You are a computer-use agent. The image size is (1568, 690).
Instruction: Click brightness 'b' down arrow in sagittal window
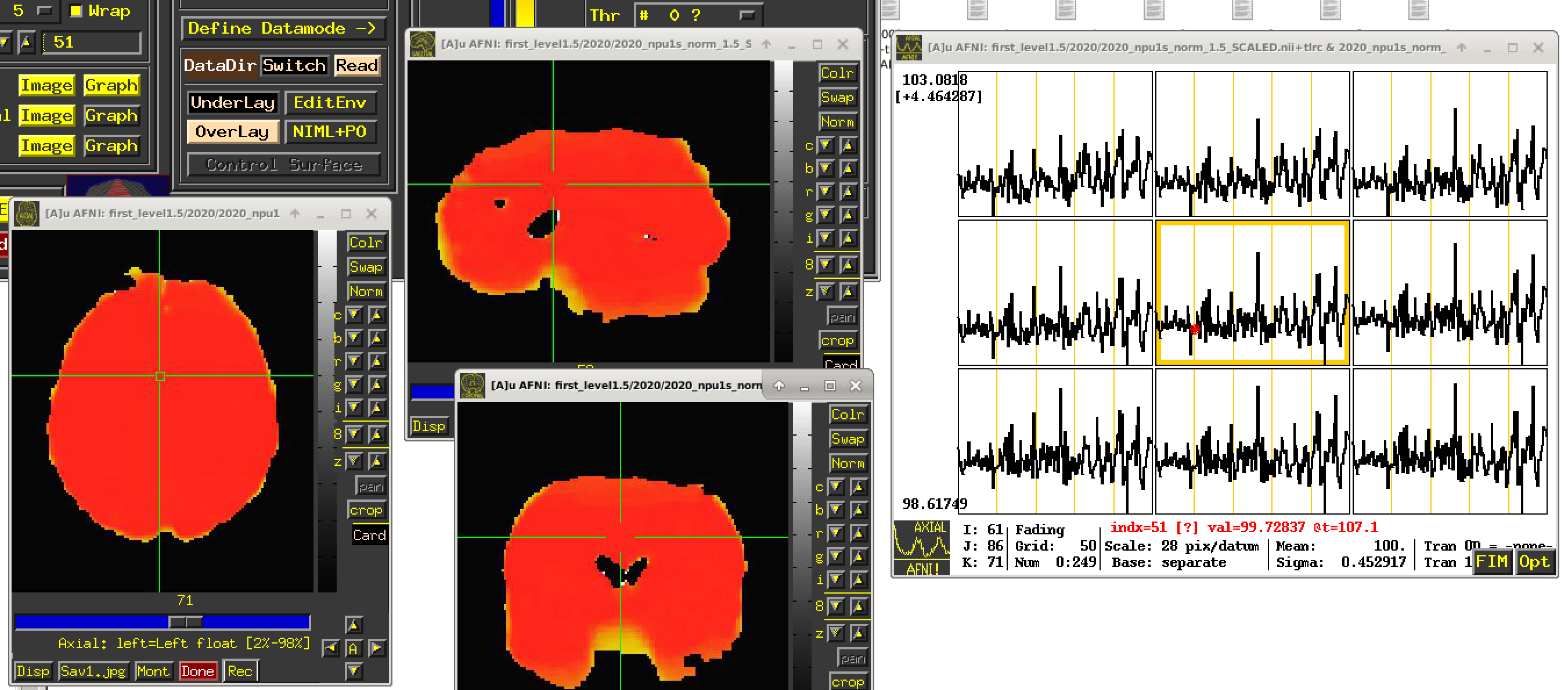tap(826, 168)
